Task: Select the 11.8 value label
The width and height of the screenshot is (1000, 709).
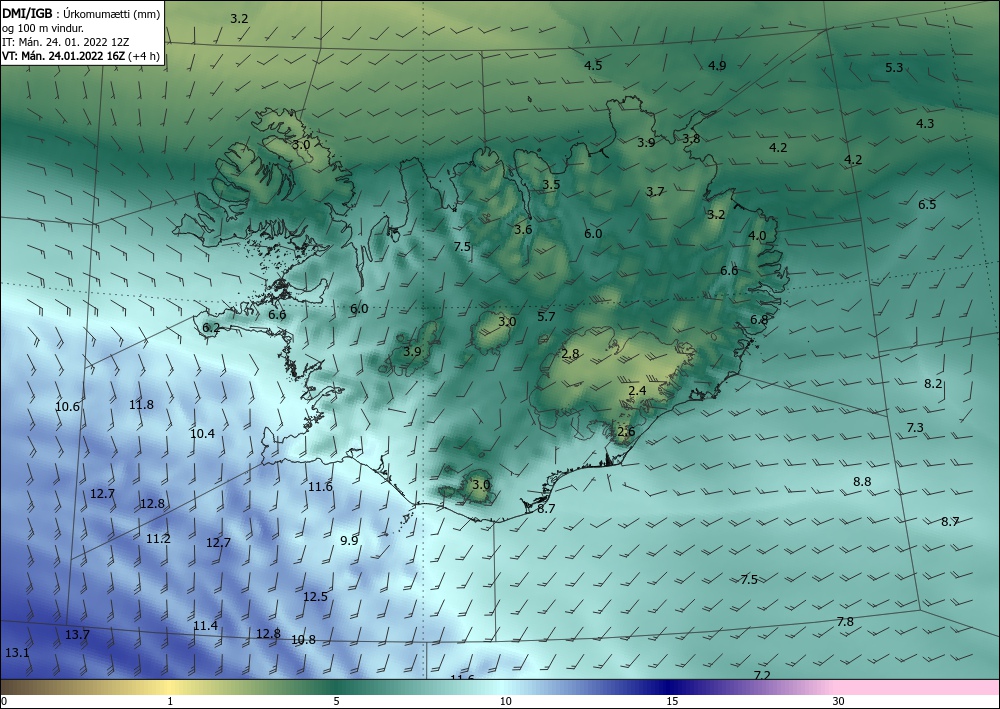Action: 141,404
